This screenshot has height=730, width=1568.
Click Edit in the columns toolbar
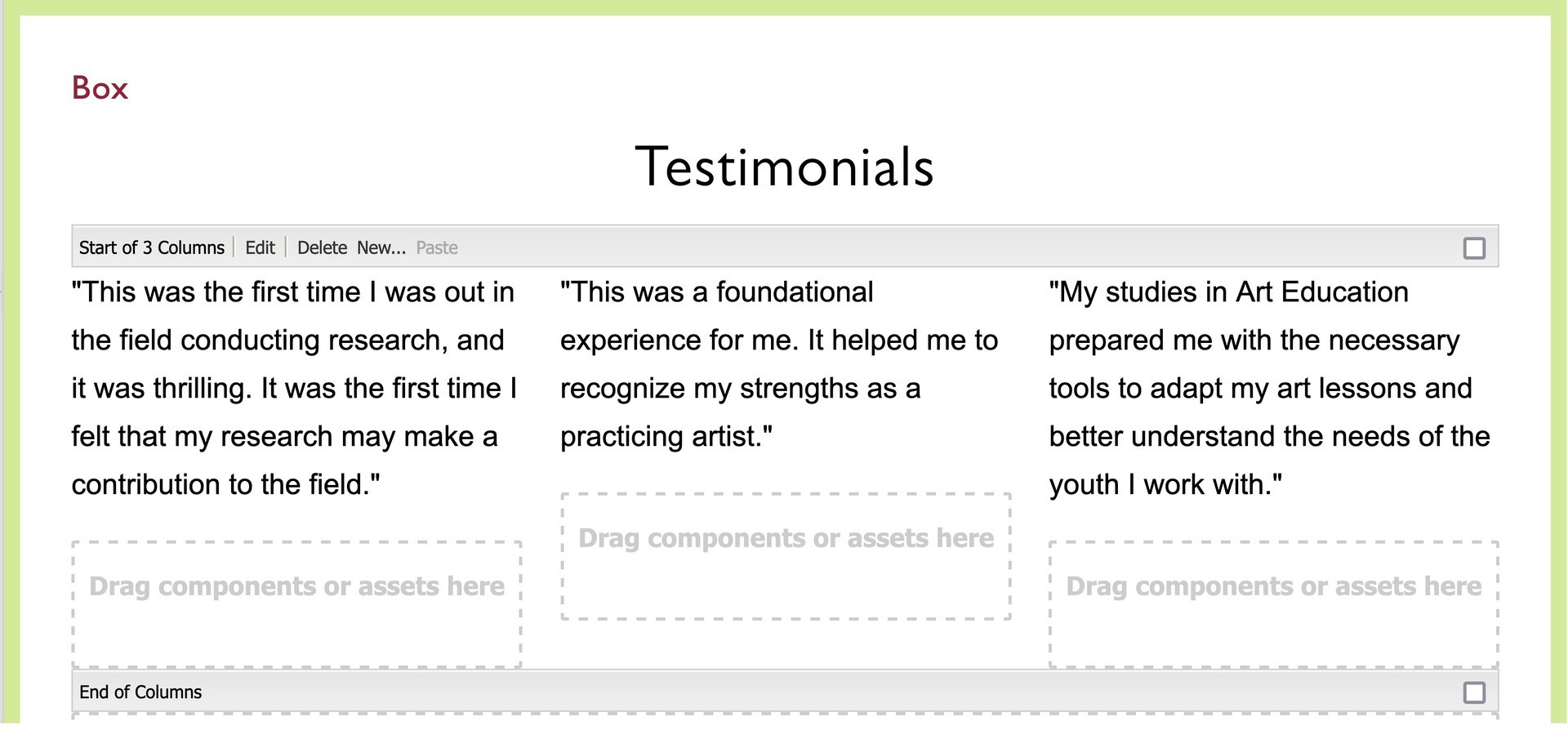[x=260, y=248]
